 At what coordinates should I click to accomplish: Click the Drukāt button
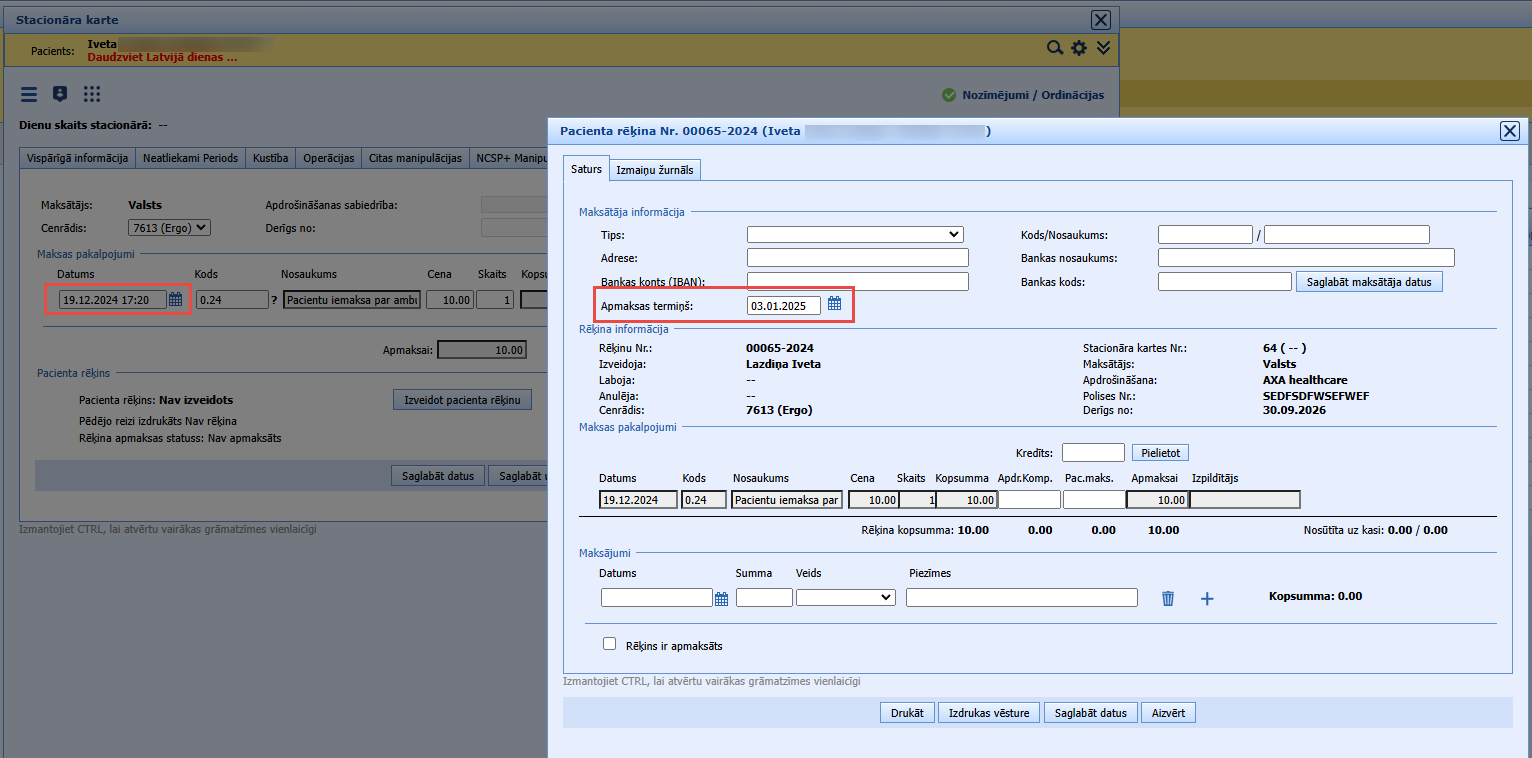point(908,713)
